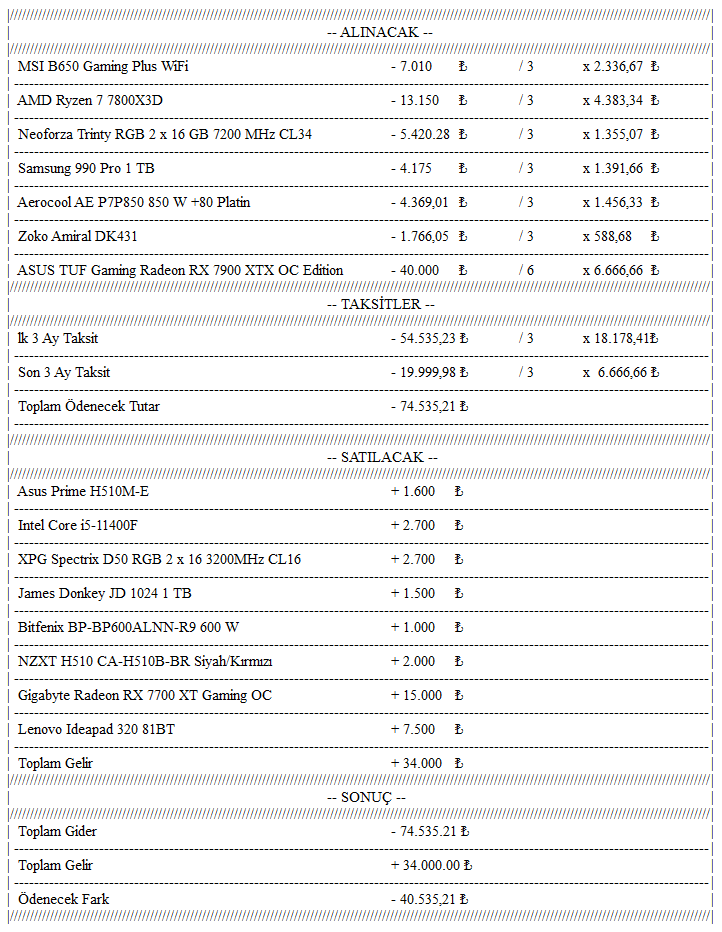Select the Asus Prime H510M-E entry

coord(83,492)
